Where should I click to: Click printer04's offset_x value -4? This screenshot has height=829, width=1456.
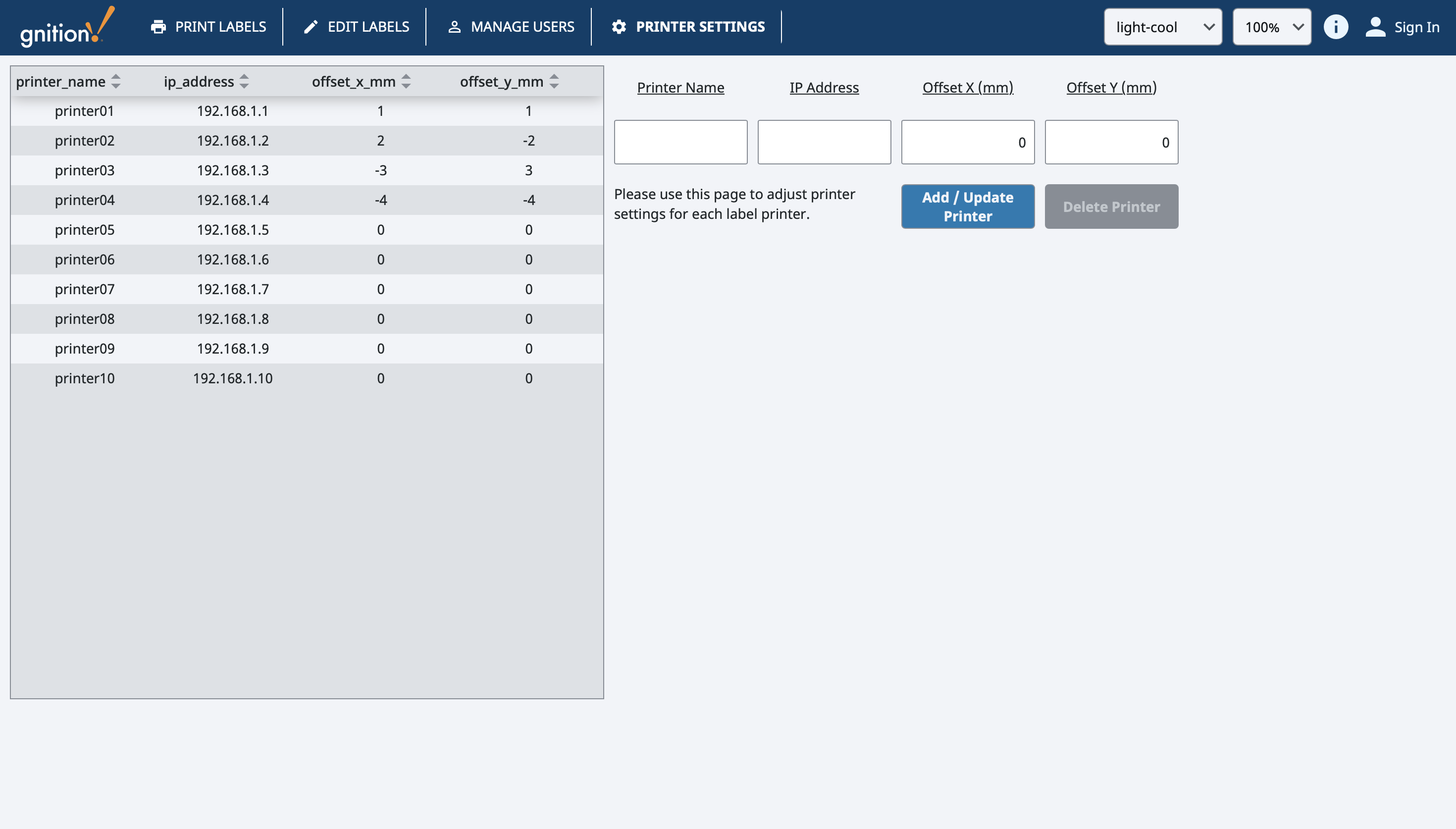click(381, 200)
